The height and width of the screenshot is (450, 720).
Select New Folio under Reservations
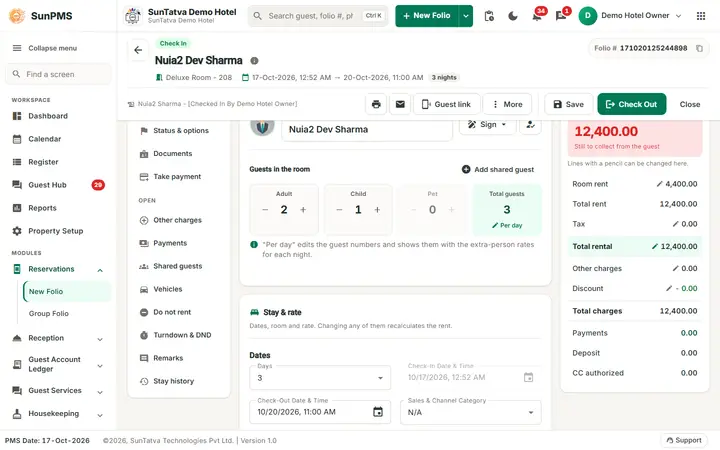coord(67,292)
